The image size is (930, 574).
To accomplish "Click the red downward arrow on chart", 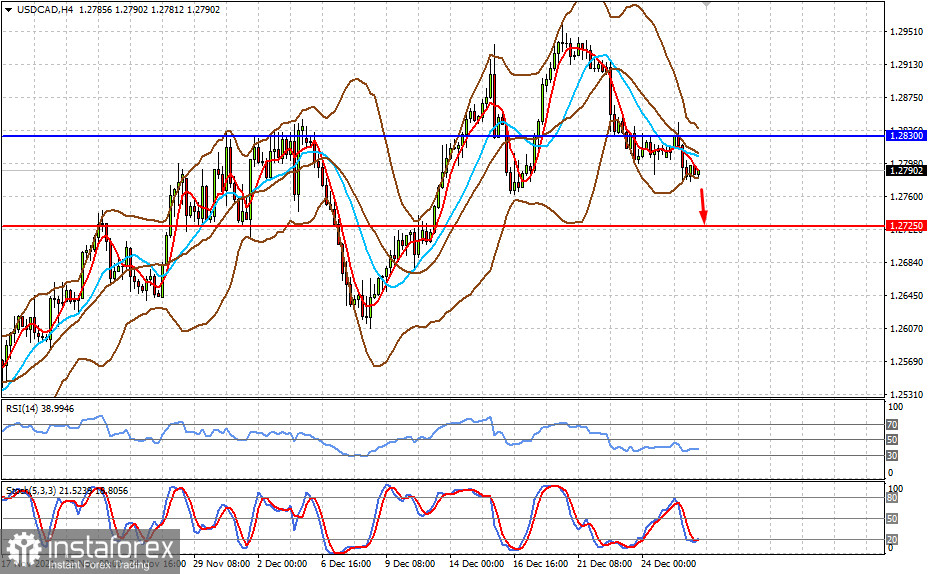I will click(703, 207).
